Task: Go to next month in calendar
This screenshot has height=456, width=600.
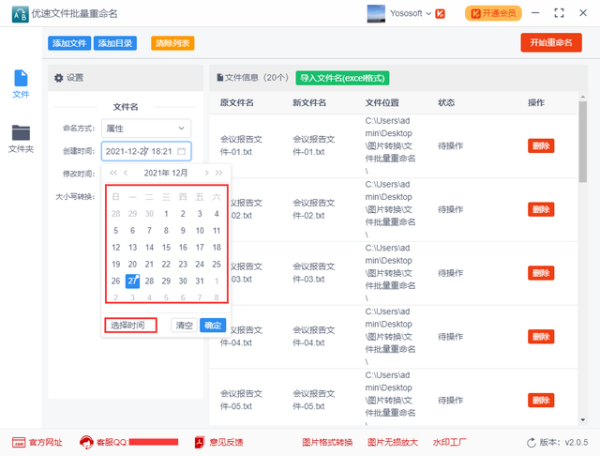Action: pos(205,173)
